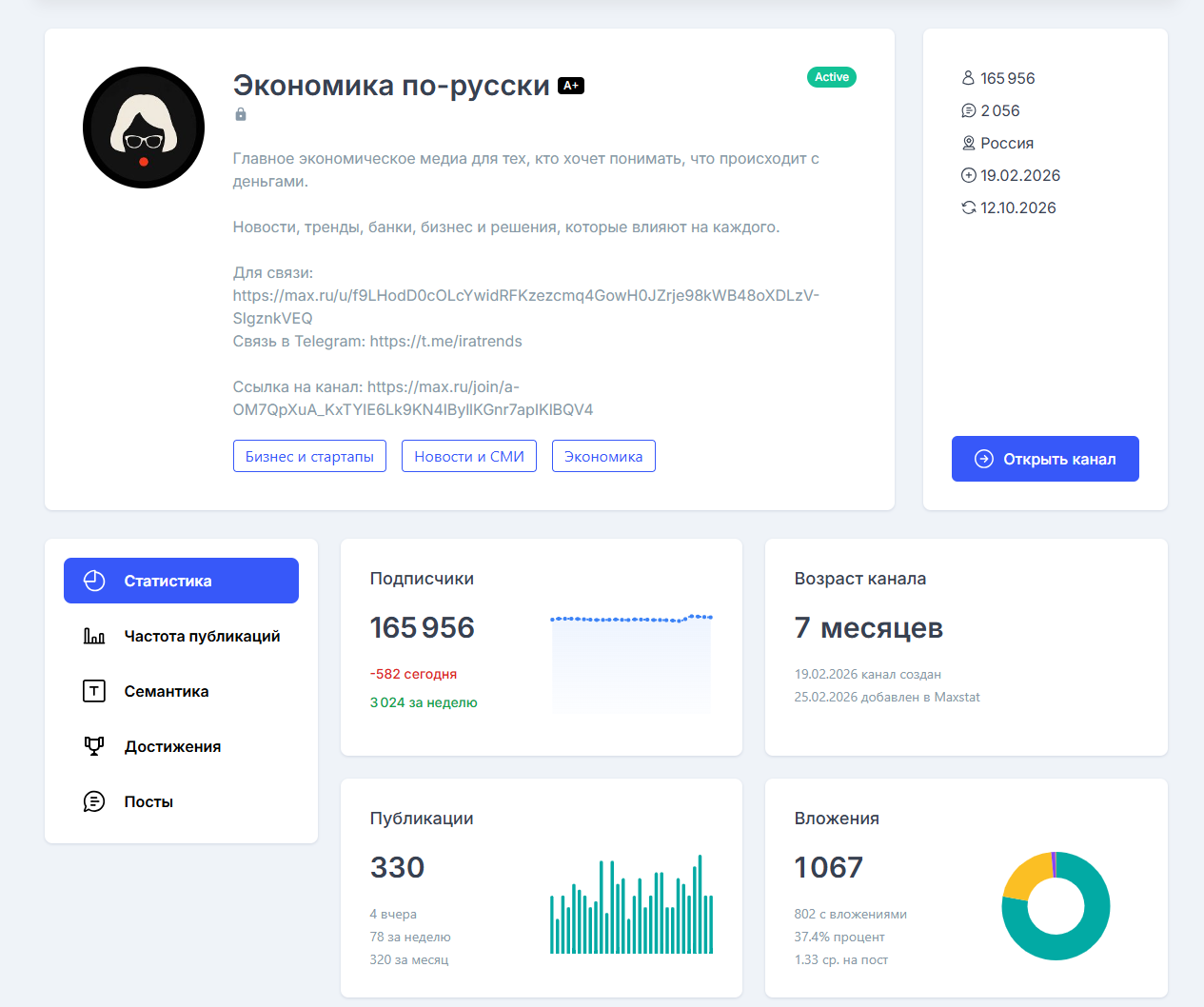Click the publications bar chart

[x=631, y=904]
